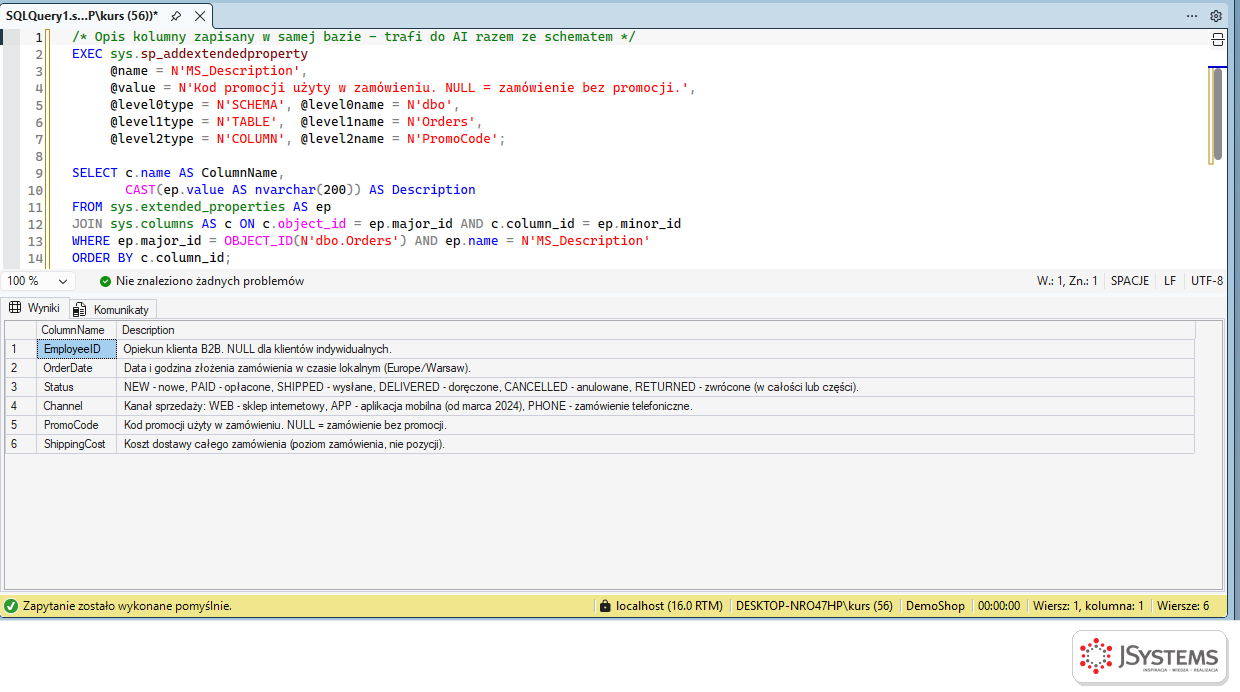Image resolution: width=1240 pixels, height=692 pixels.
Task: Click the CAST(ep.value AS nvarchar(200)) line
Action: [300, 190]
